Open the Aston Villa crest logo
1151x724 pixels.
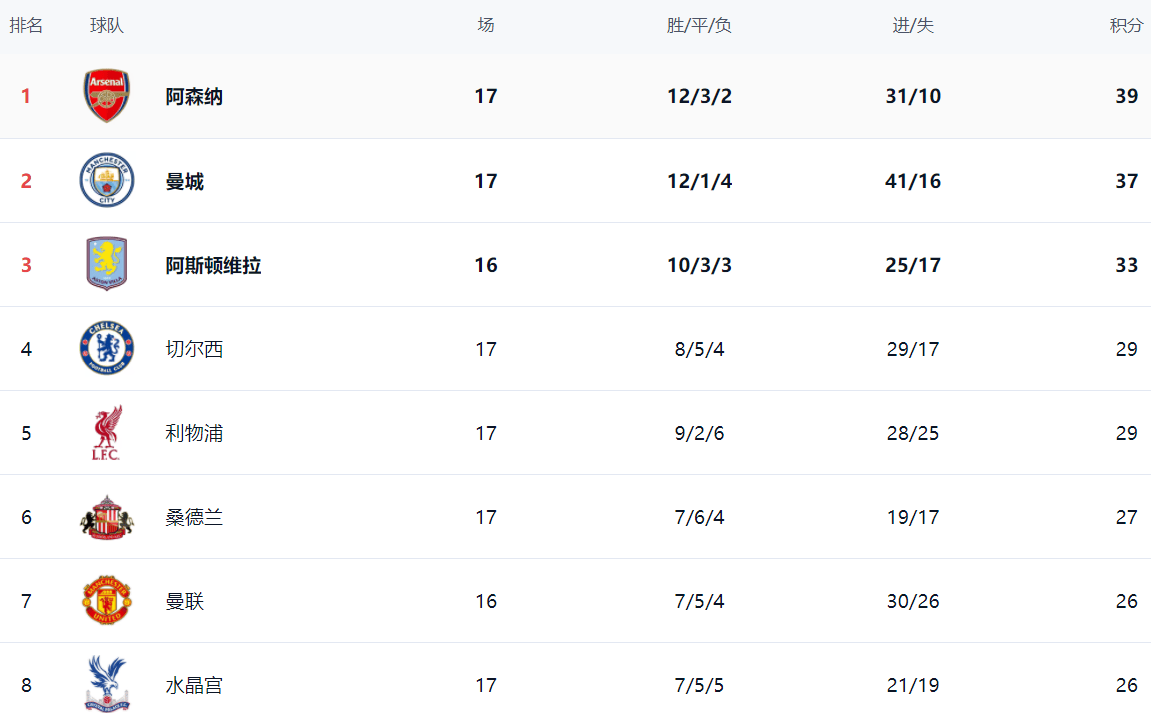click(106, 265)
